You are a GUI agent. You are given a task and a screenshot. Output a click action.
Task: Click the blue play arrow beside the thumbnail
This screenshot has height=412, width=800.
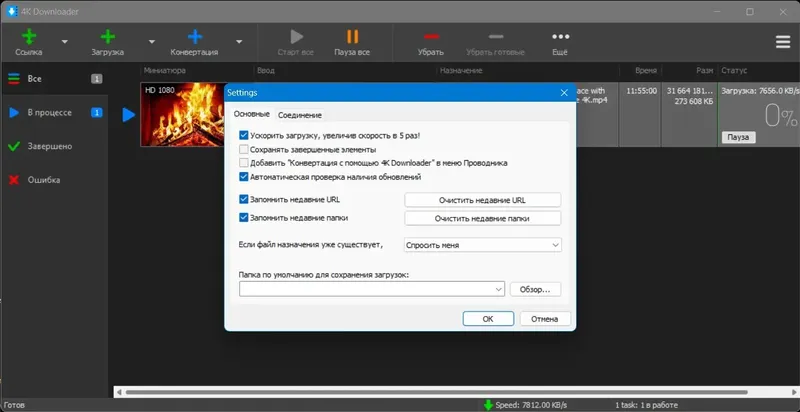point(129,115)
